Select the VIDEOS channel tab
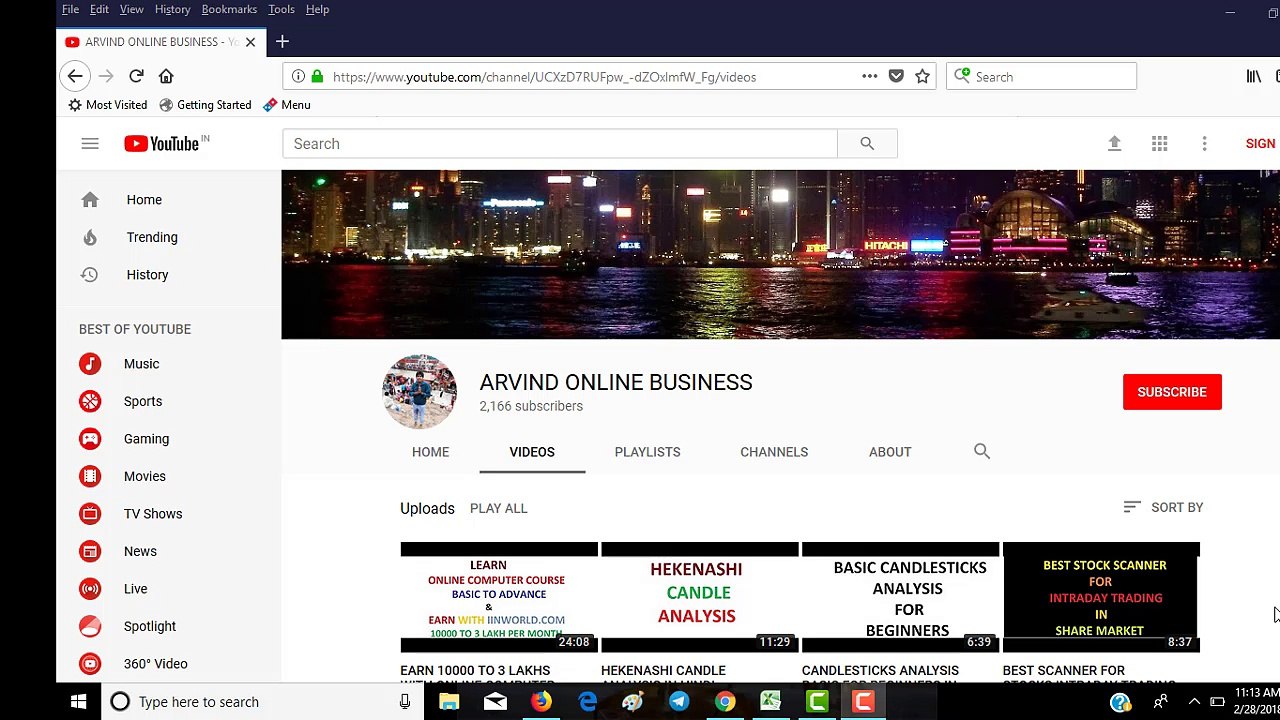The height and width of the screenshot is (720, 1280). 532,452
